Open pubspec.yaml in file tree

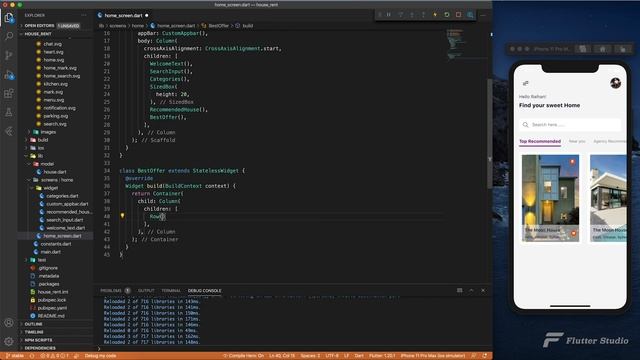(x=52, y=308)
